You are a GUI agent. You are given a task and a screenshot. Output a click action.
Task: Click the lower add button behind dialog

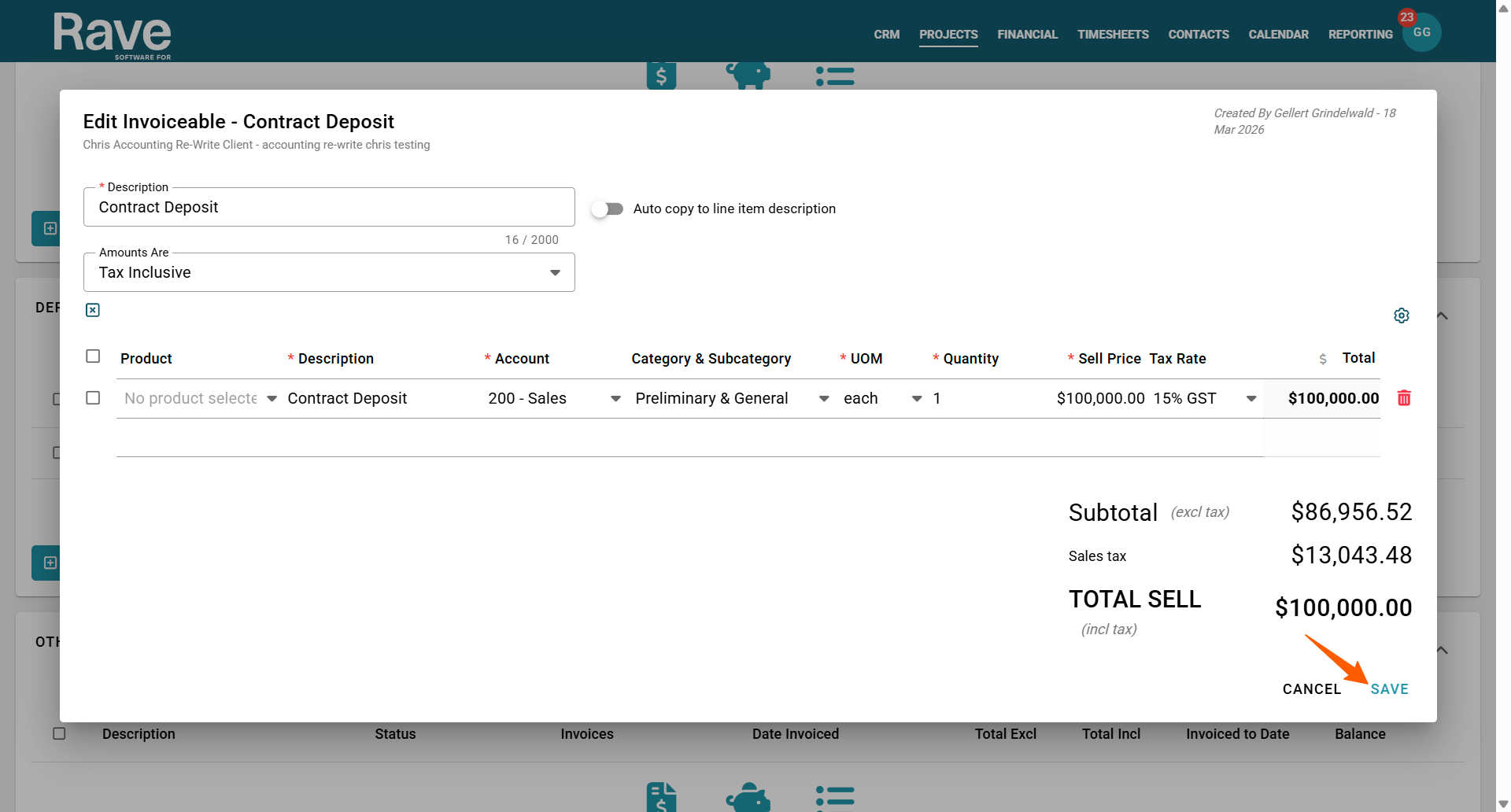tap(46, 563)
